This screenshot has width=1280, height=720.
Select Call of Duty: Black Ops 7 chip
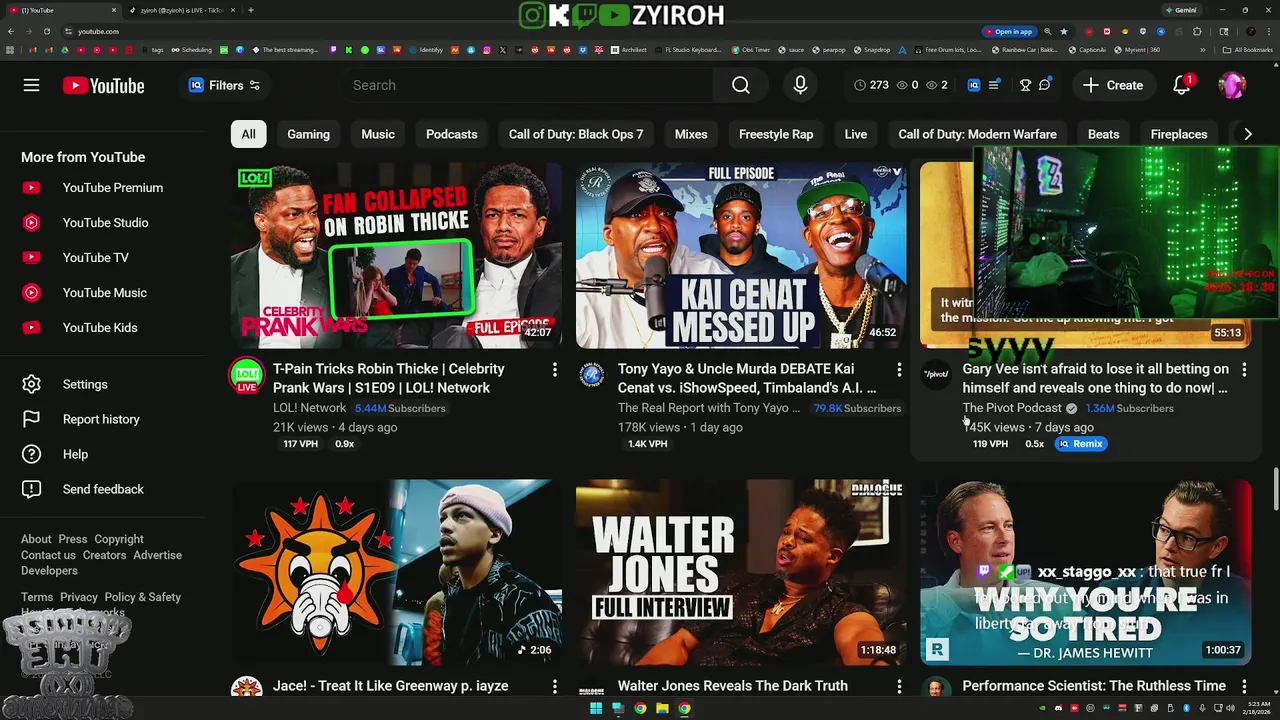576,134
